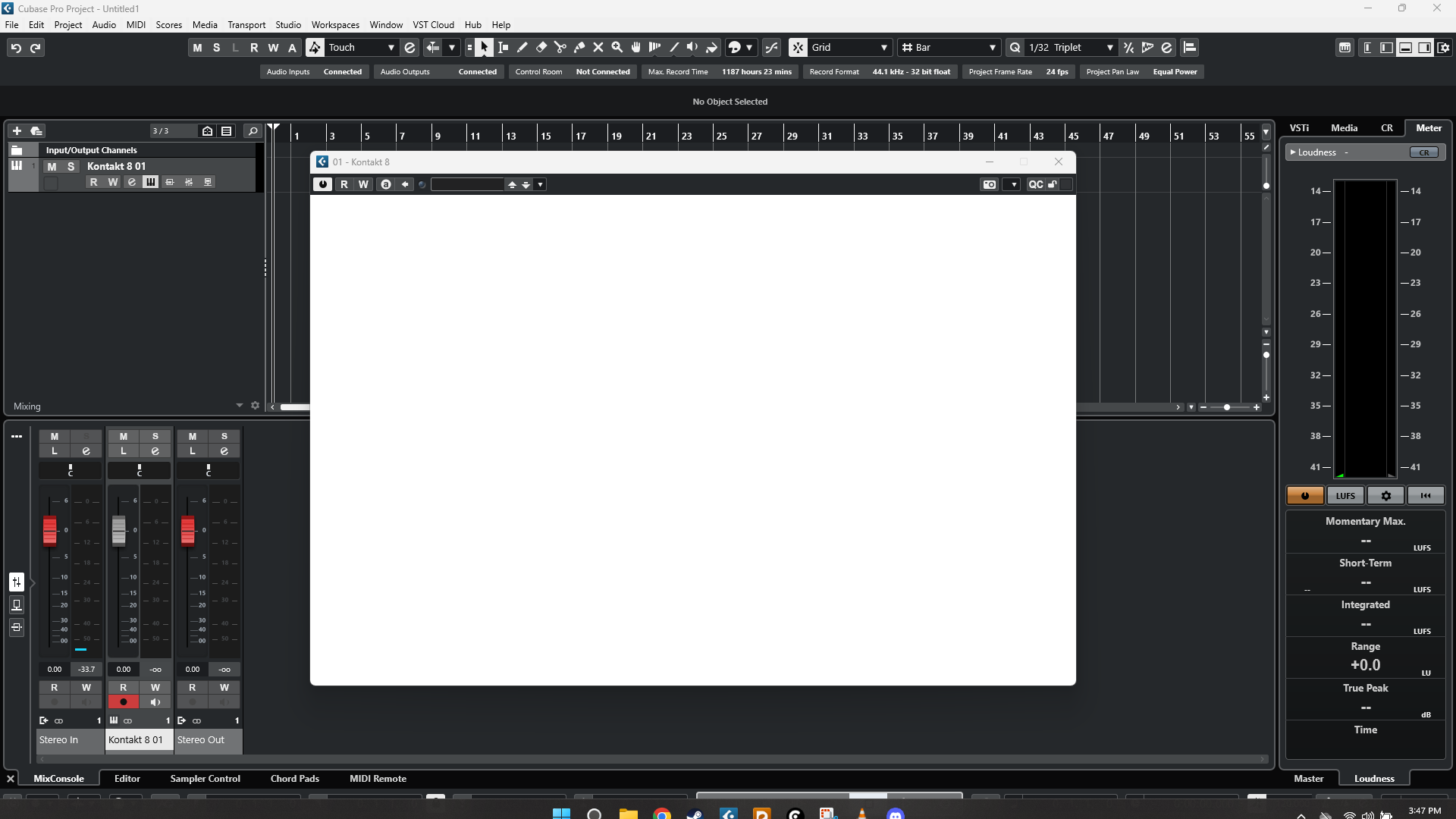Click the LUFS unit button
The height and width of the screenshot is (819, 1456).
tap(1345, 495)
